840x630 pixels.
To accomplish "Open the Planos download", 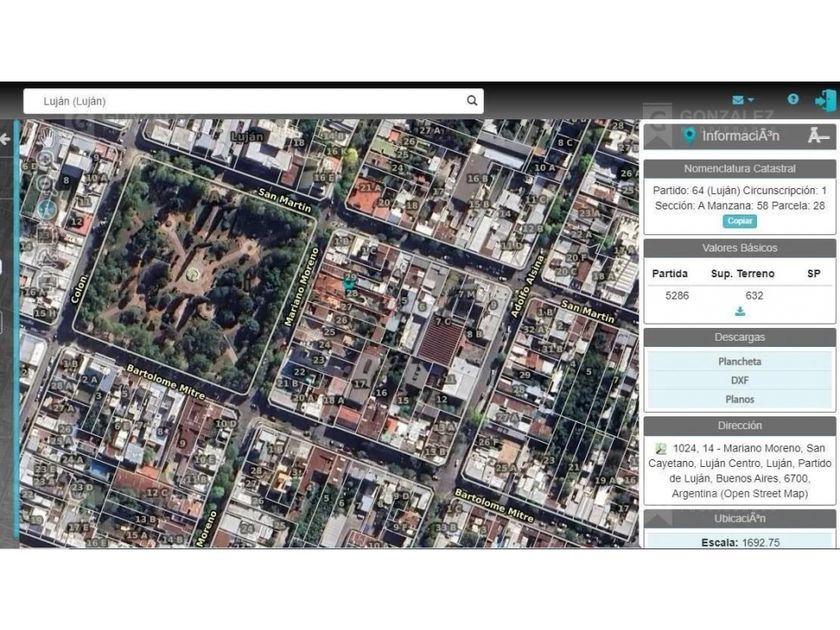I will (x=740, y=400).
